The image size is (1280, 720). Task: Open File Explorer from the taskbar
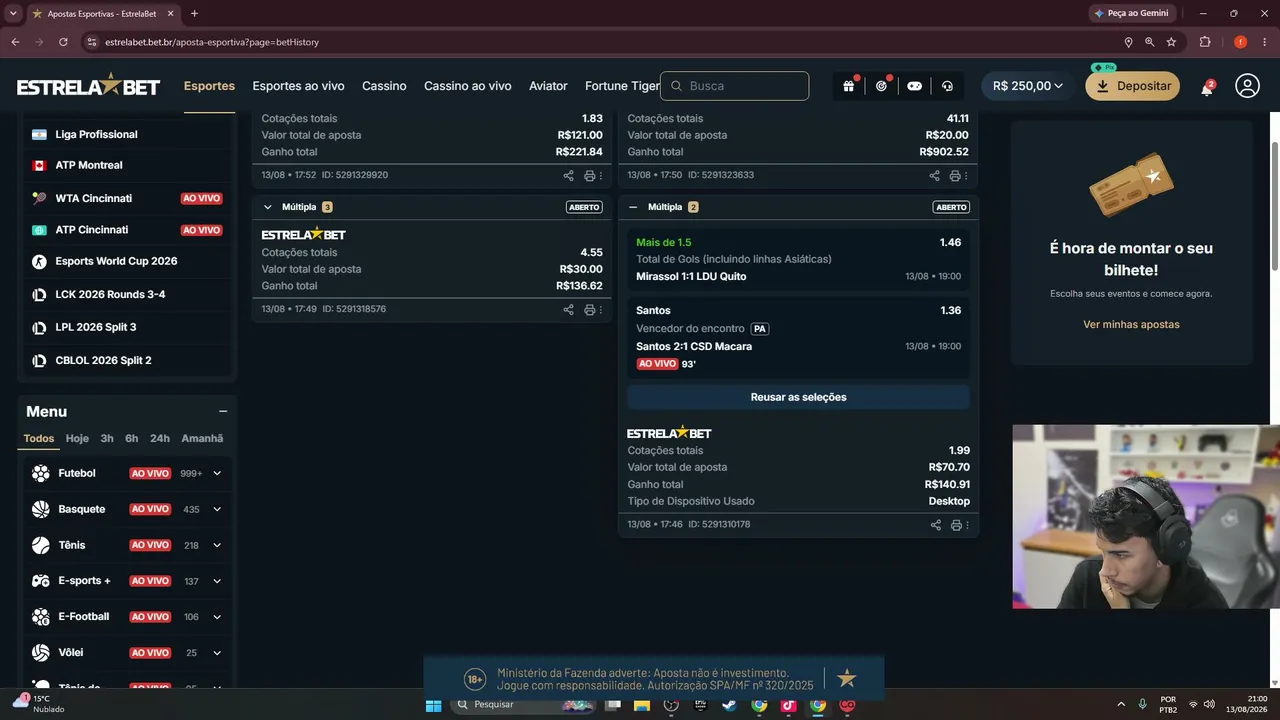641,705
